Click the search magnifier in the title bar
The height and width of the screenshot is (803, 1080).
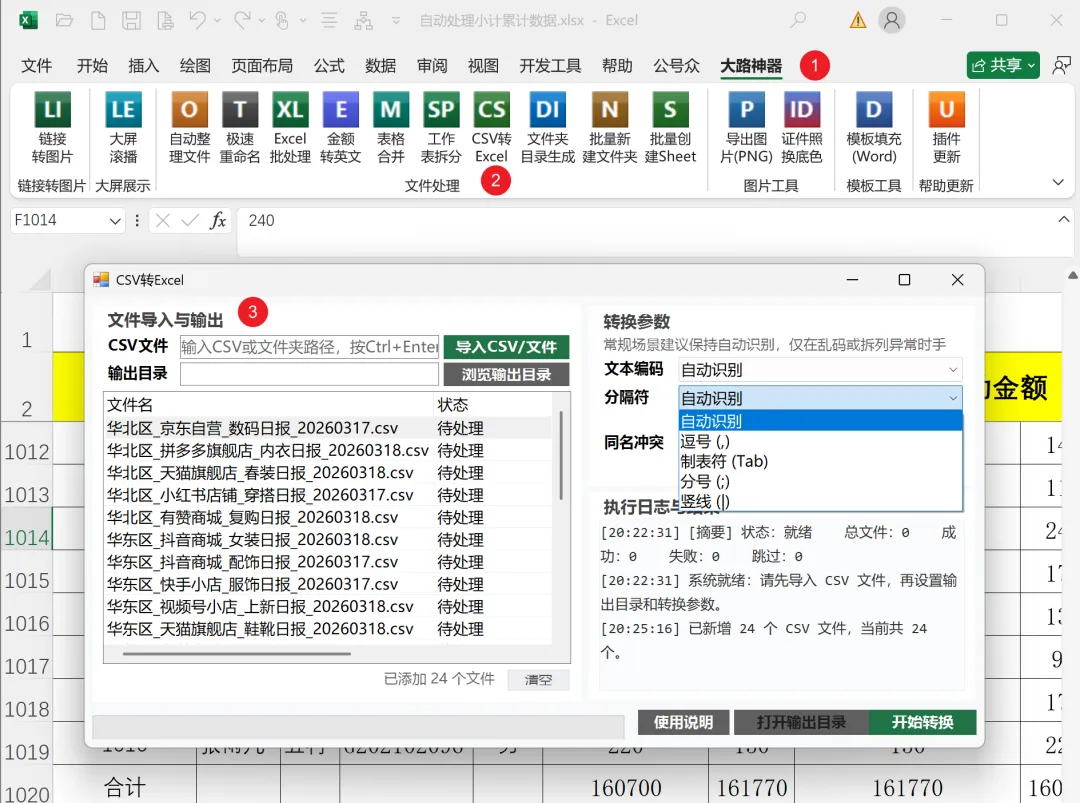pyautogui.click(x=798, y=20)
